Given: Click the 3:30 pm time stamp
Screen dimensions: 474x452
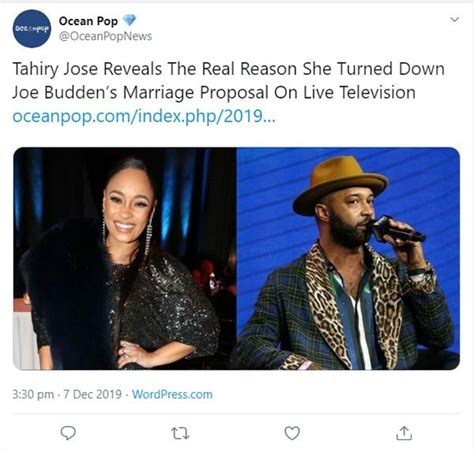Looking at the screenshot, I should pos(33,394).
